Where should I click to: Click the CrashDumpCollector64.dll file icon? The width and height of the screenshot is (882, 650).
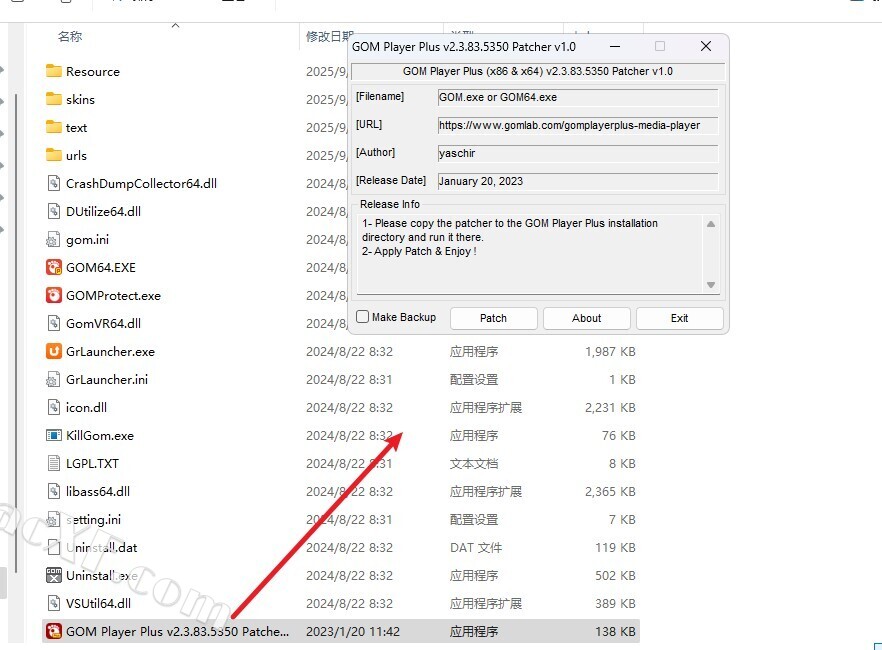pyautogui.click(x=53, y=183)
